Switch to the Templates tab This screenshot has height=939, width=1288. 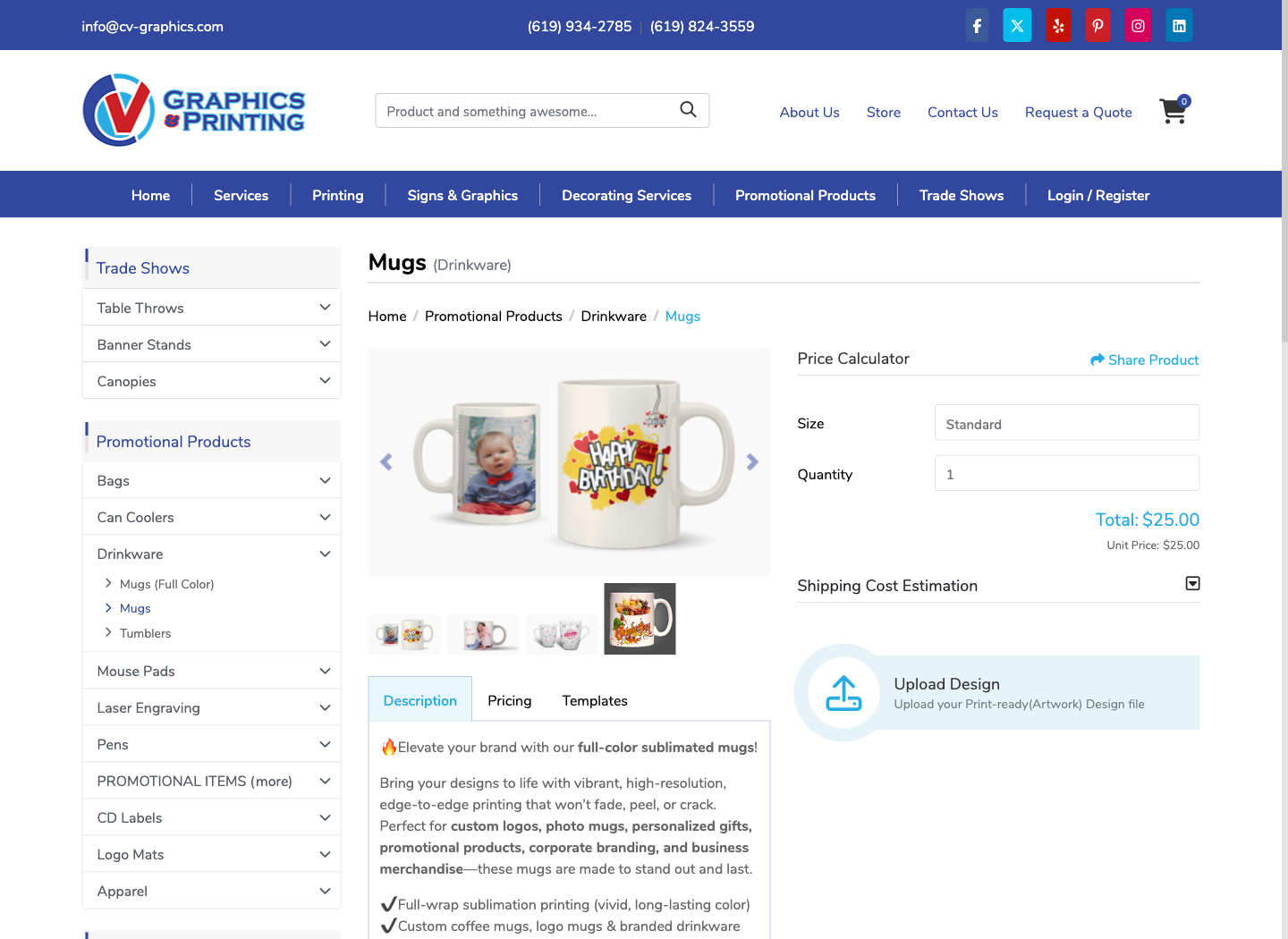595,700
